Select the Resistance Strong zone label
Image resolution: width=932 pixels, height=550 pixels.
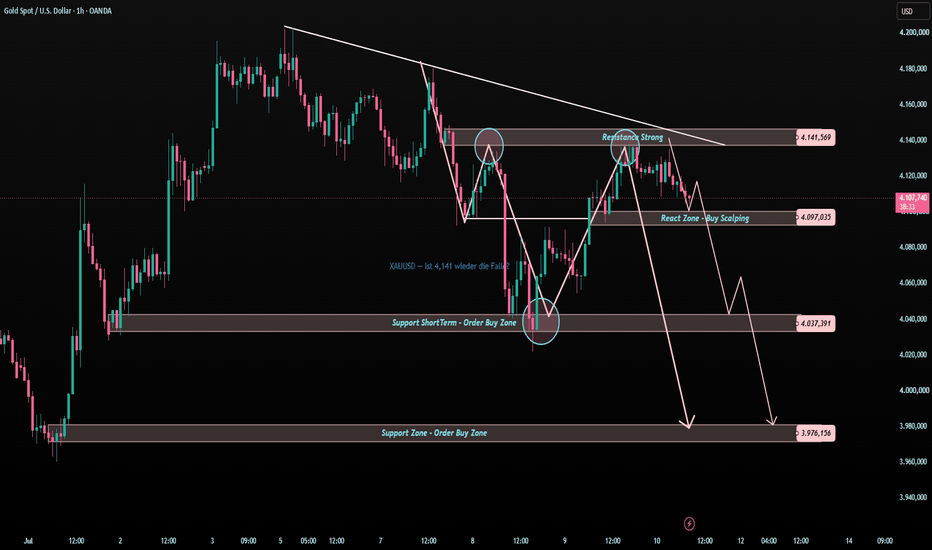point(632,137)
